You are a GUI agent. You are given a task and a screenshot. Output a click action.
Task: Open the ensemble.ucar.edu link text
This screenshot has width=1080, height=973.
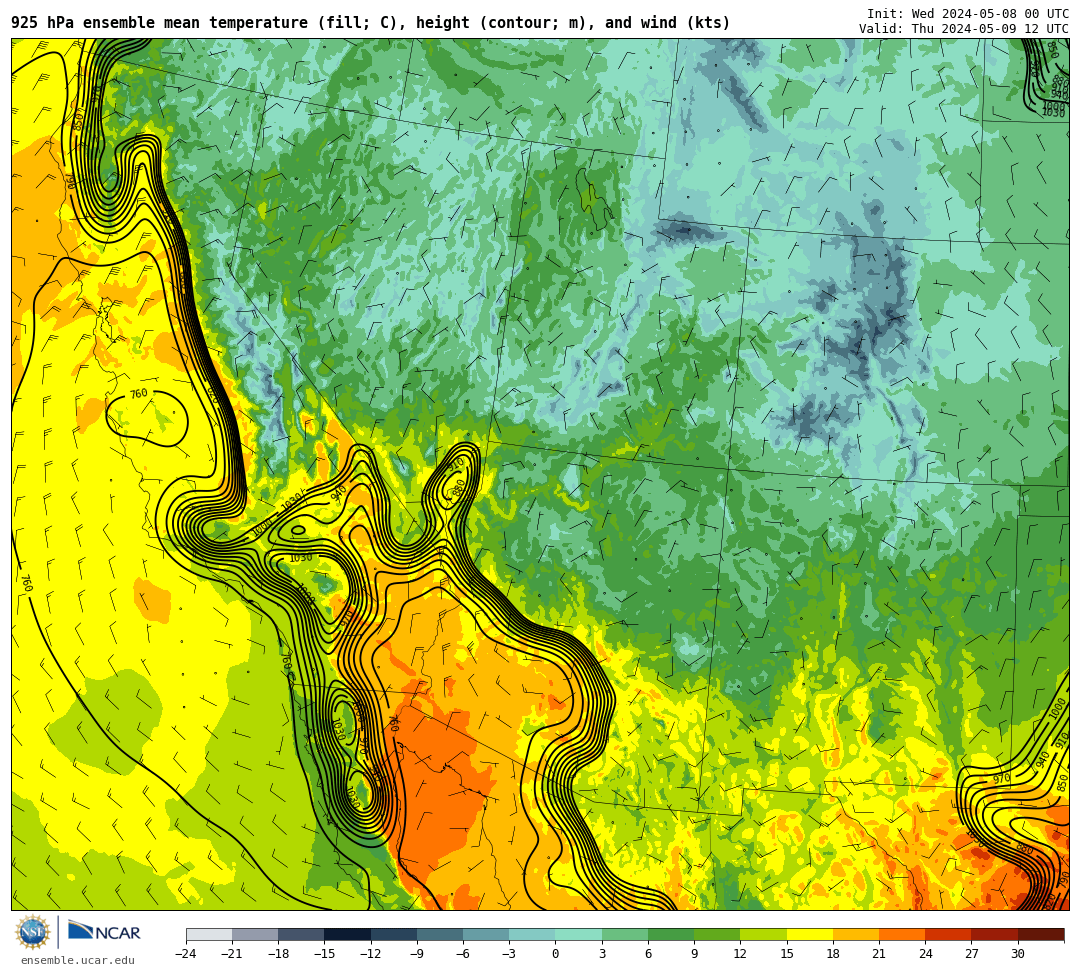(x=77, y=960)
